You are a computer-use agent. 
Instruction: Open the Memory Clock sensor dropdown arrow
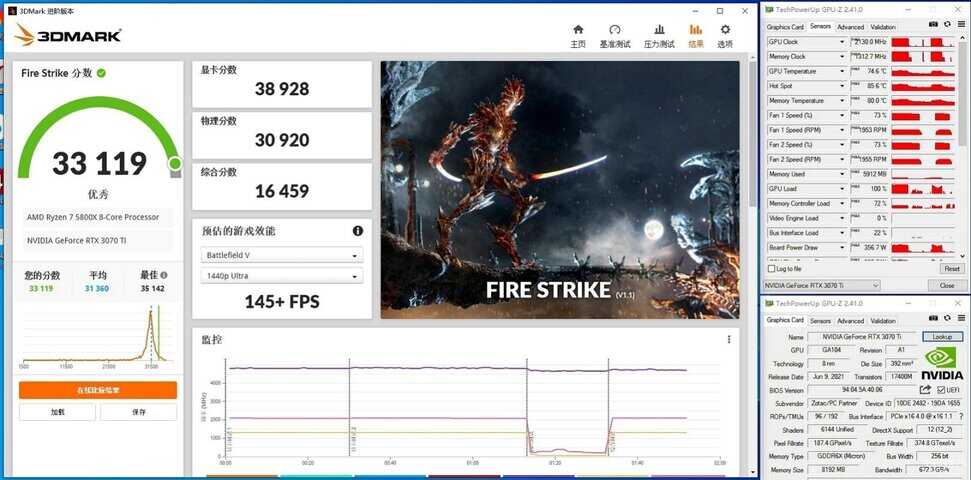click(842, 56)
